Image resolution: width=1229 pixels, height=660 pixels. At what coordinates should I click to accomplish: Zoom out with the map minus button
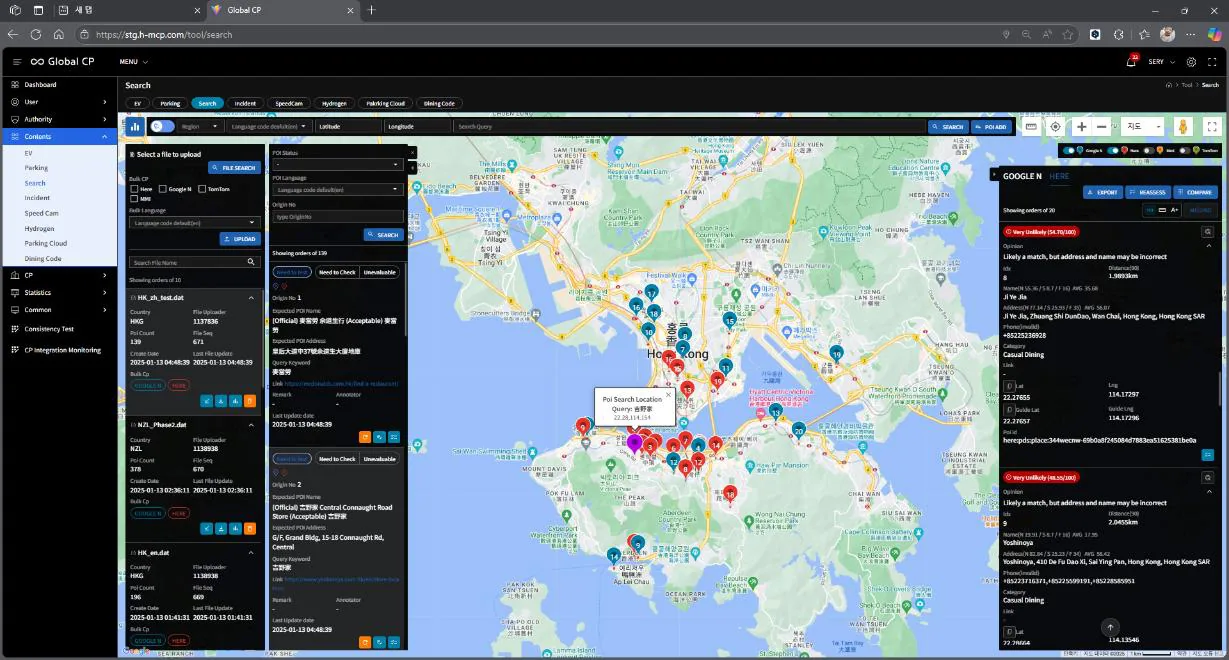pyautogui.click(x=1101, y=127)
